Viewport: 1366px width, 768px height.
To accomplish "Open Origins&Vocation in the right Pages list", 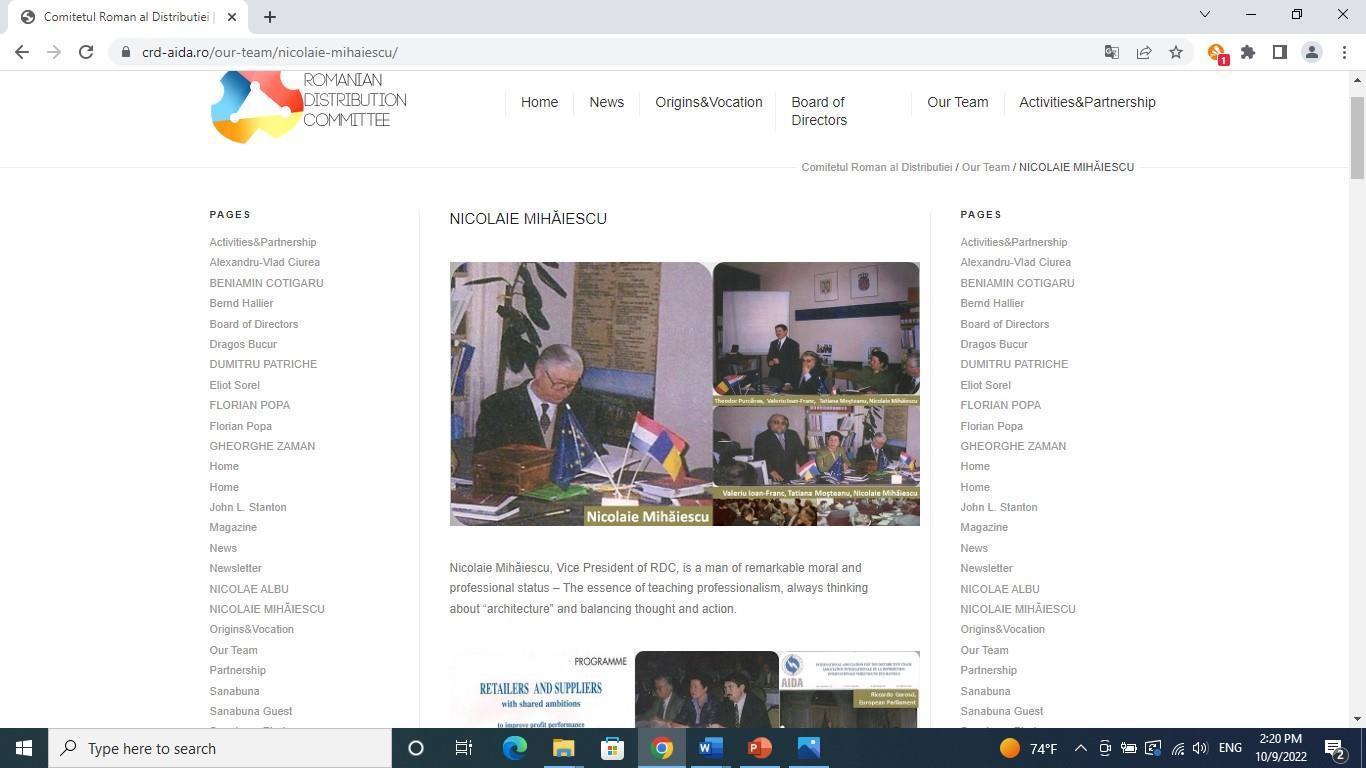I will pos(1003,629).
